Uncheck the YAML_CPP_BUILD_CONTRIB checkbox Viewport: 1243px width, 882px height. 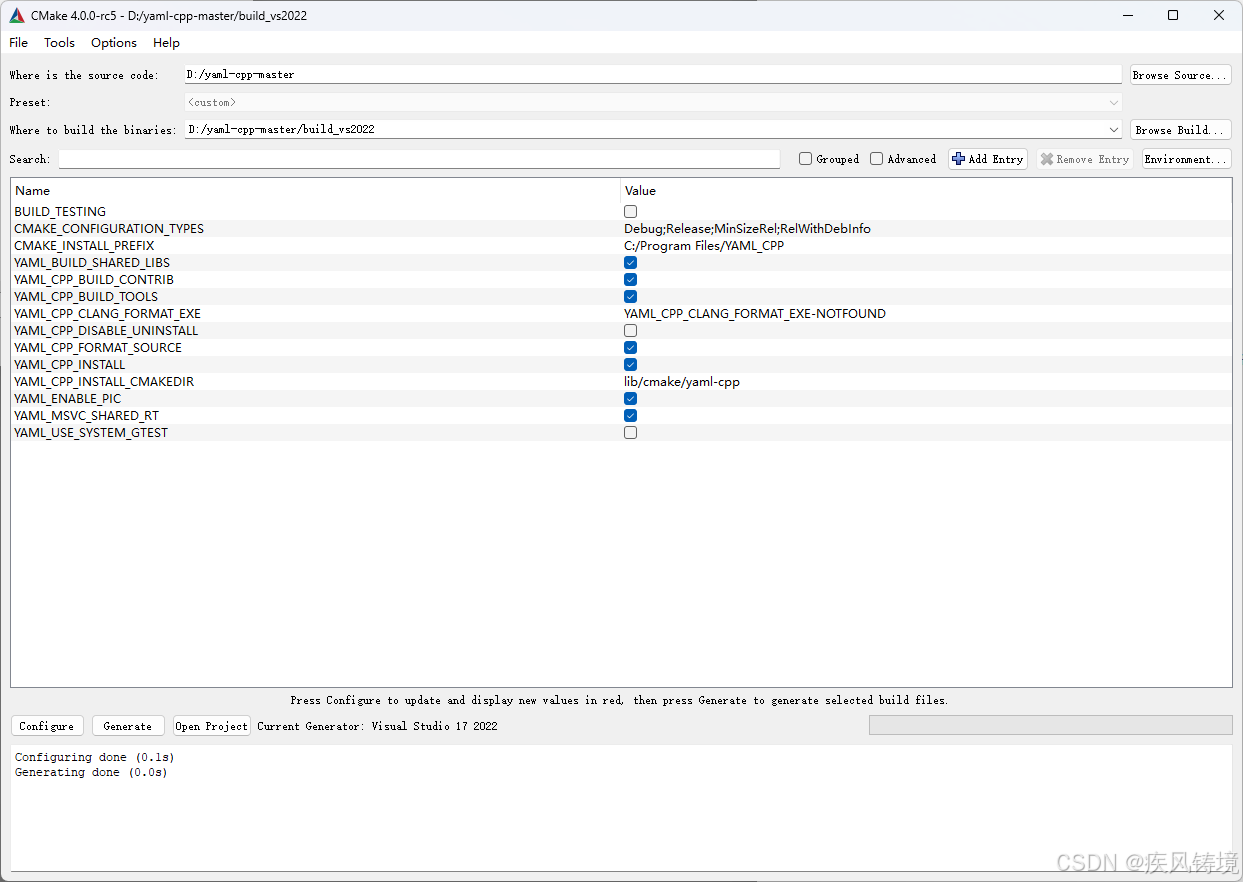coord(630,280)
